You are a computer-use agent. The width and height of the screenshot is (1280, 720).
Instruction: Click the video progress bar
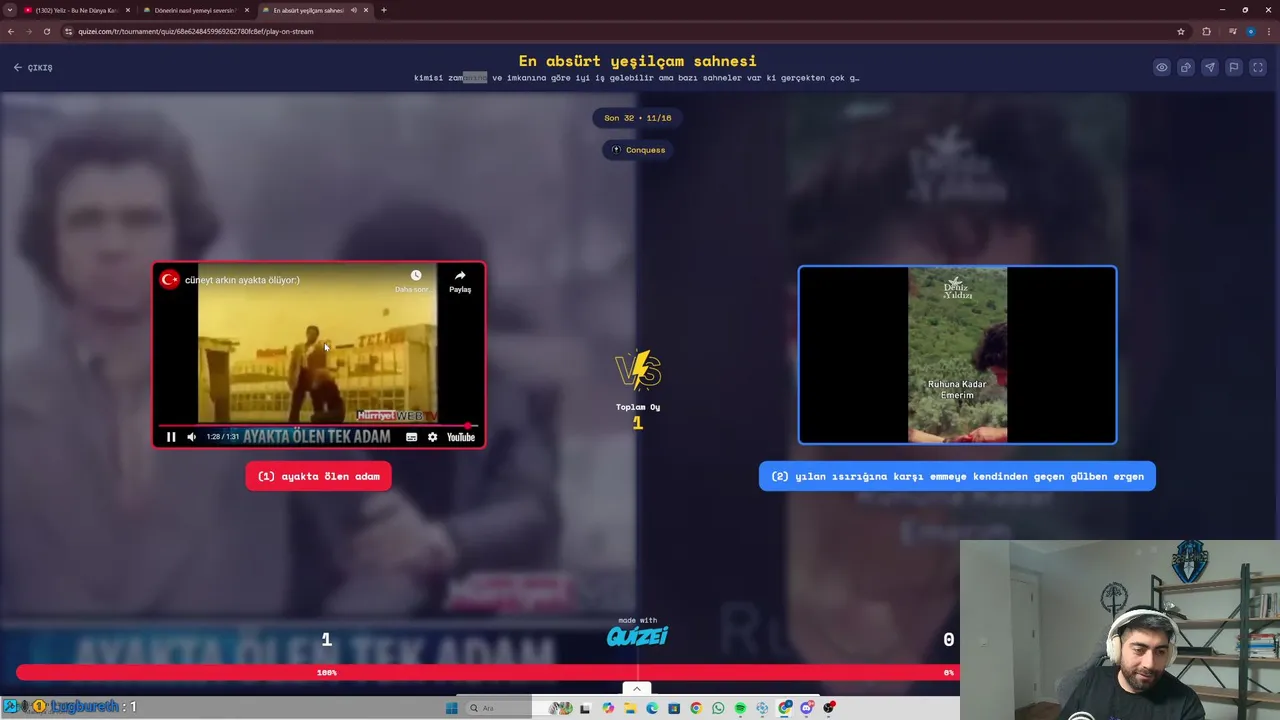(x=318, y=426)
